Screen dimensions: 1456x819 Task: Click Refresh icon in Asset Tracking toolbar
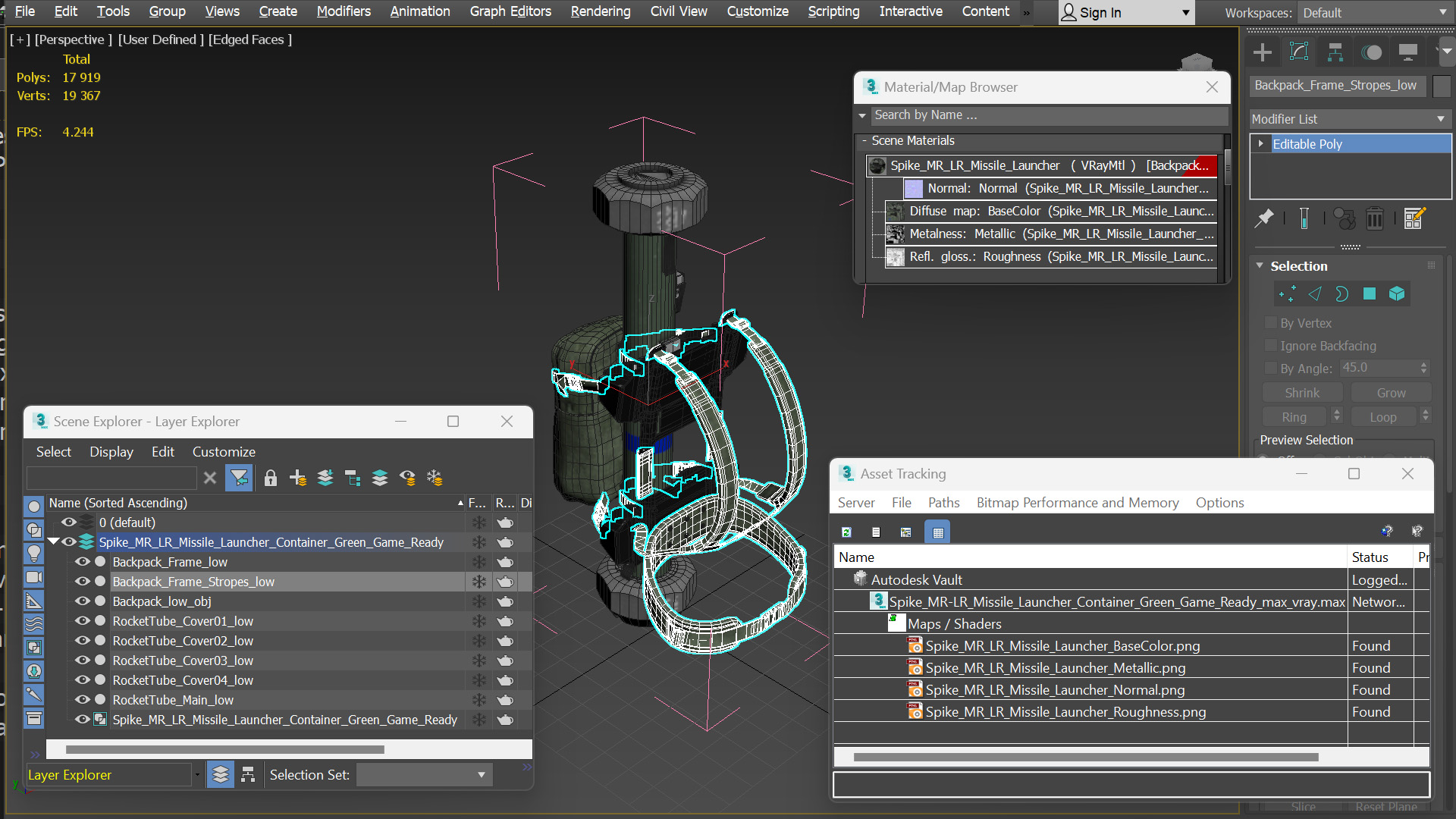click(x=846, y=532)
